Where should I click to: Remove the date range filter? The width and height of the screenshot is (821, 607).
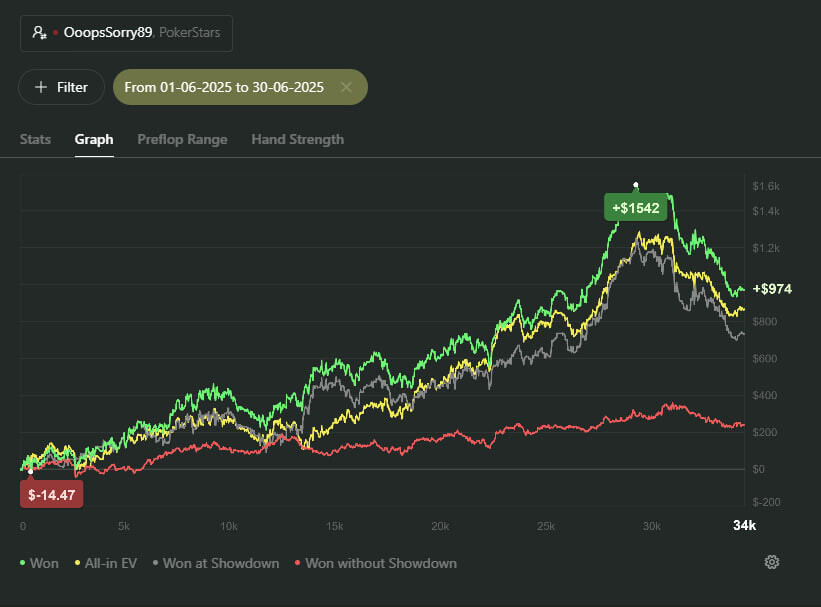(x=346, y=87)
